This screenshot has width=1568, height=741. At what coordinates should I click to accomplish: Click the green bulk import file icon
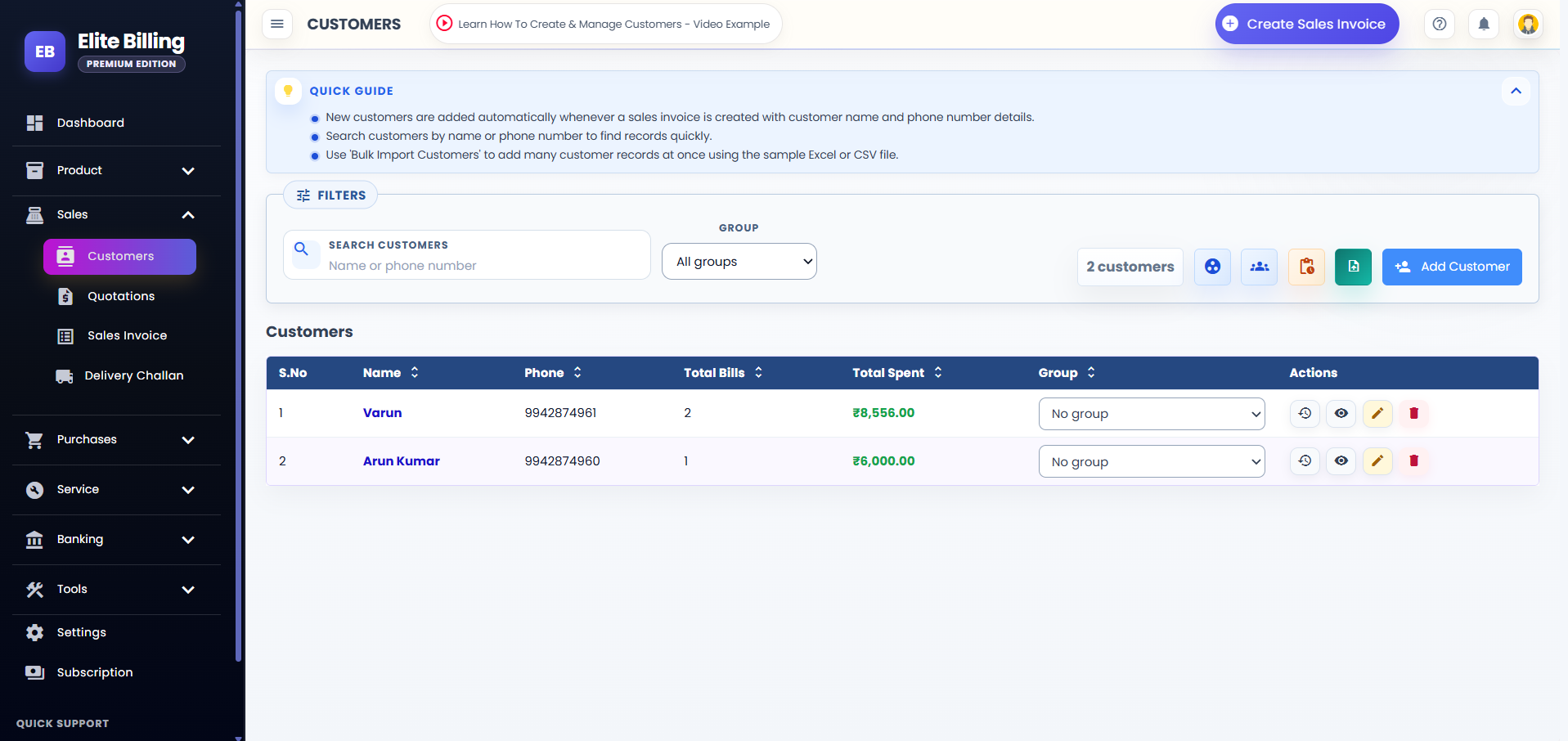tap(1353, 267)
